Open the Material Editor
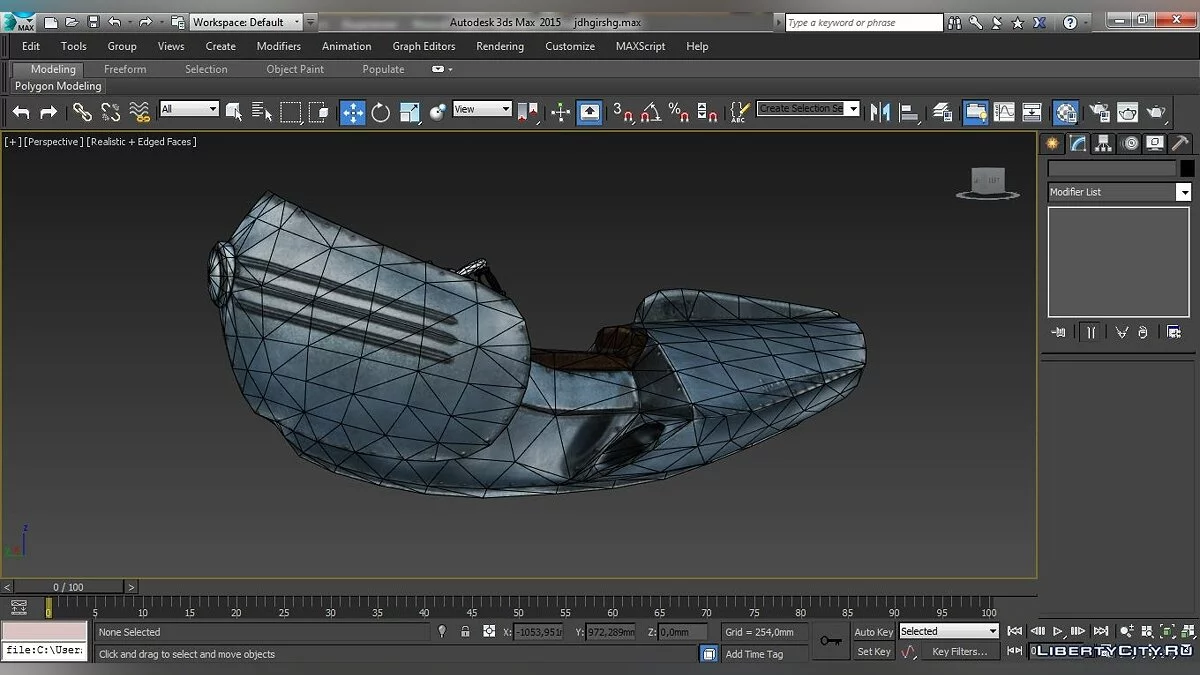This screenshot has width=1200, height=675. [x=1066, y=112]
